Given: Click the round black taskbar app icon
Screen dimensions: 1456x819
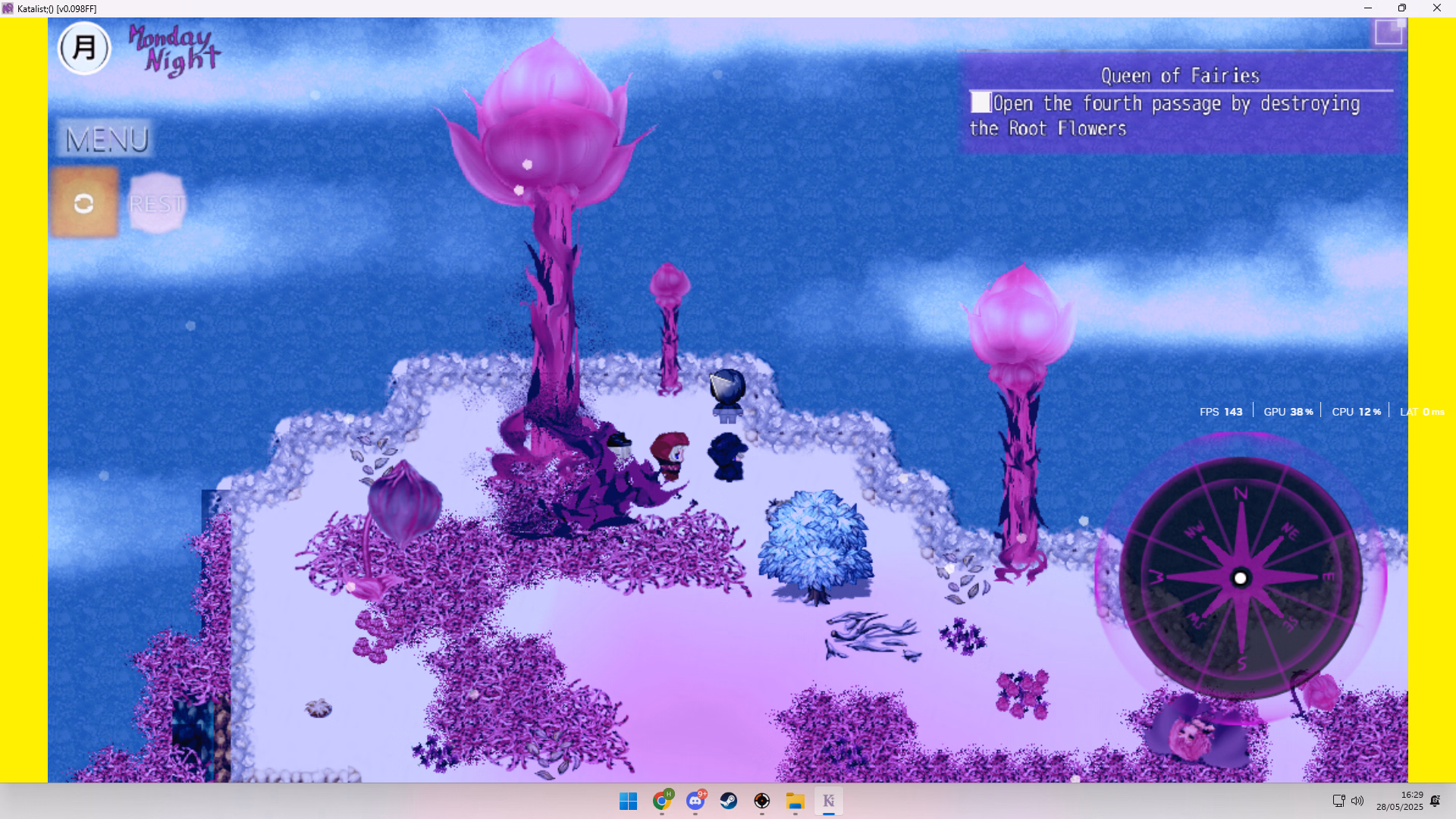Looking at the screenshot, I should pos(762,801).
